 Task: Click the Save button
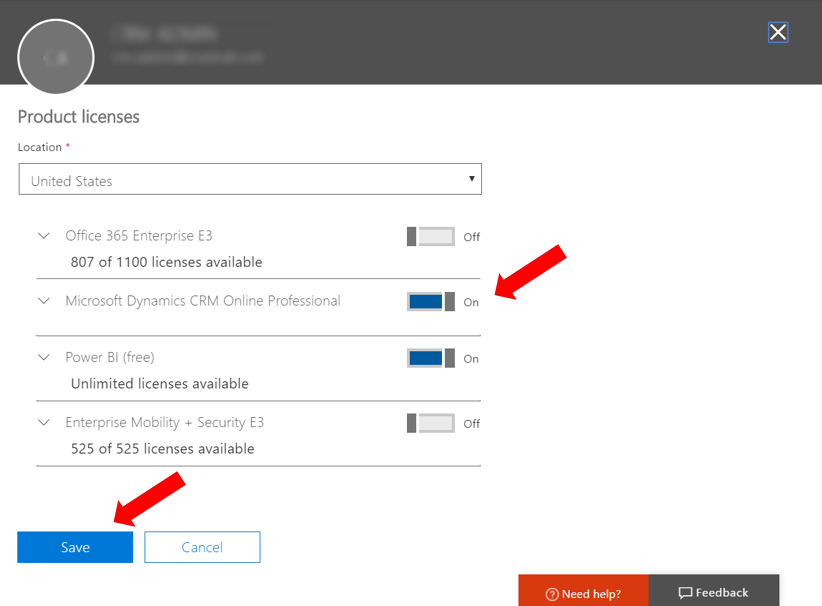click(75, 547)
